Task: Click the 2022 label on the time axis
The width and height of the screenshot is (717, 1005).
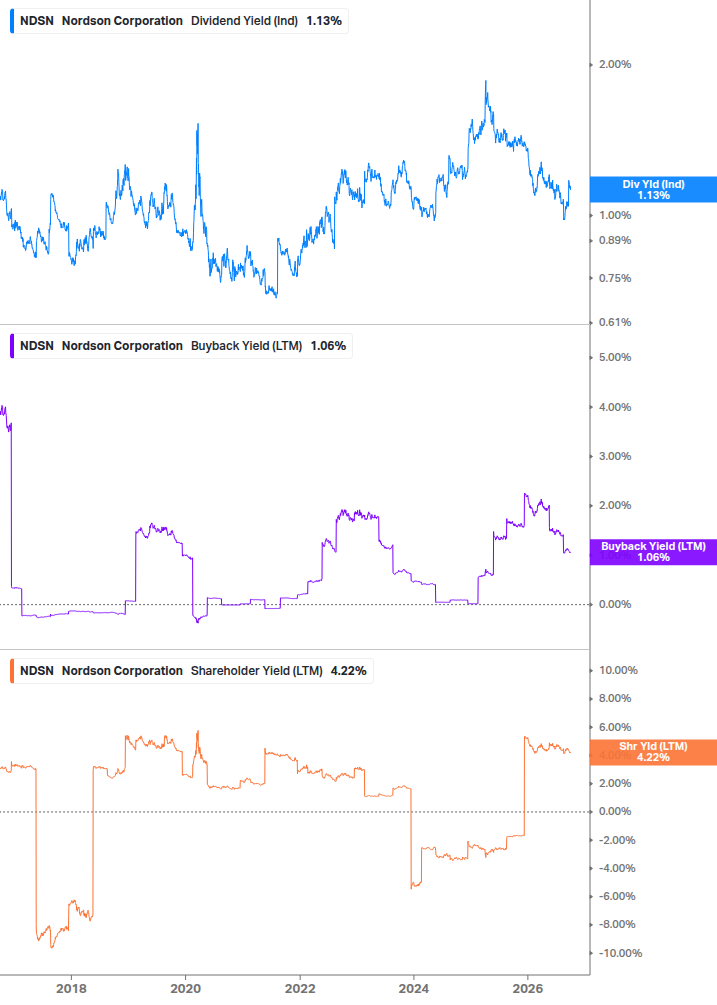Action: click(x=299, y=988)
